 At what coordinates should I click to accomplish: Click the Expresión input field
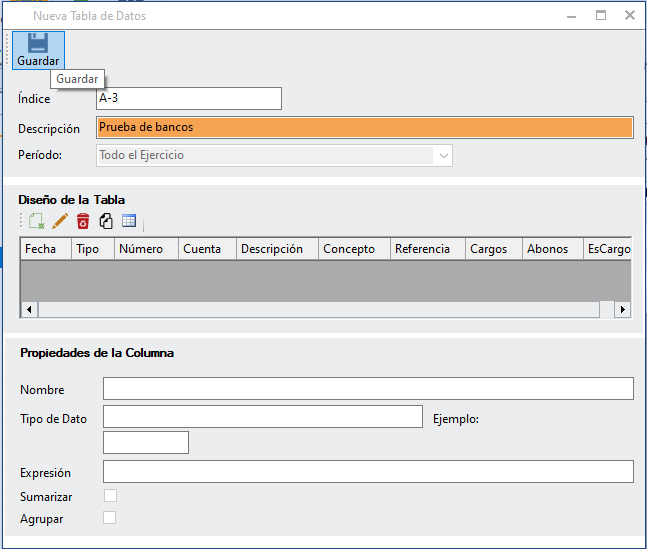pyautogui.click(x=367, y=472)
